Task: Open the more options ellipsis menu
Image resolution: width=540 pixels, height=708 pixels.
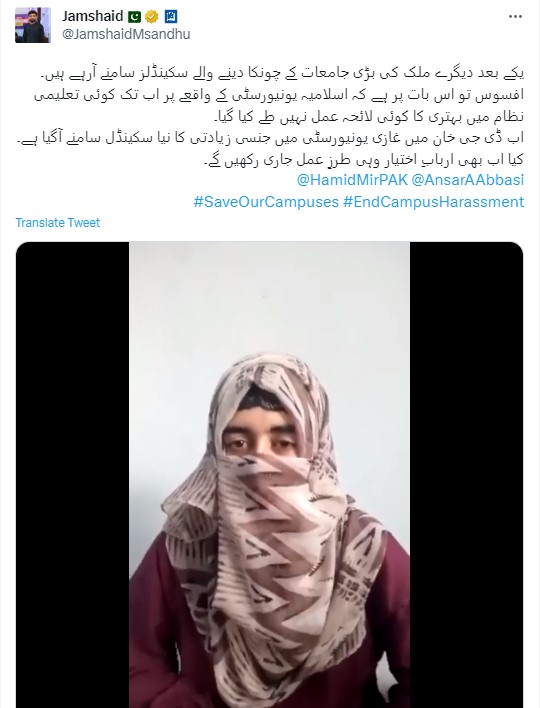Action: (515, 17)
